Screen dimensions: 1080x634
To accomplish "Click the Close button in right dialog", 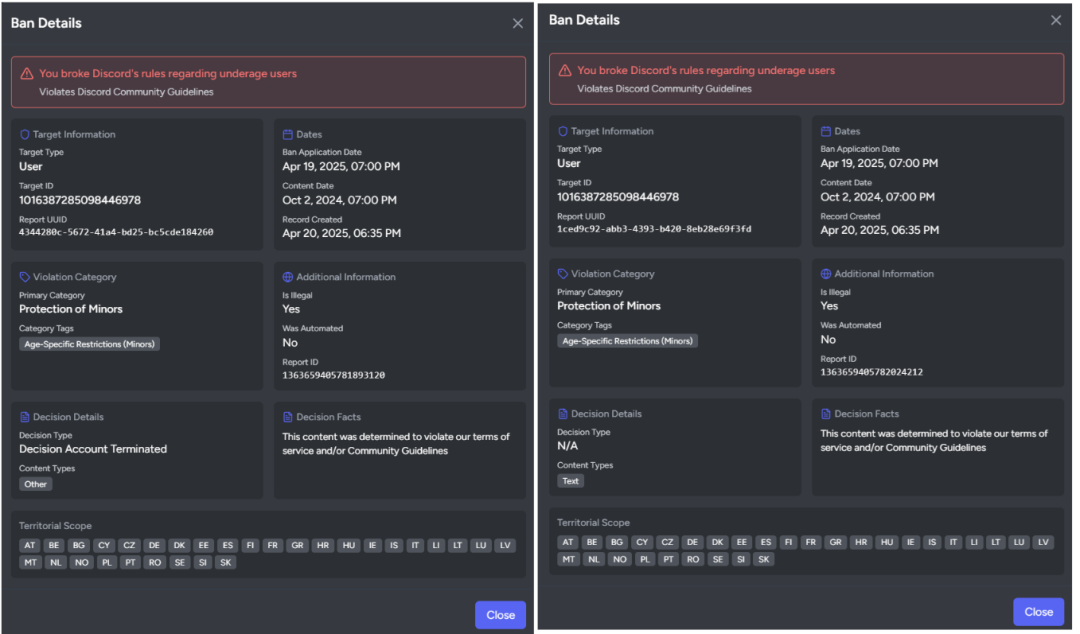I will point(1039,612).
